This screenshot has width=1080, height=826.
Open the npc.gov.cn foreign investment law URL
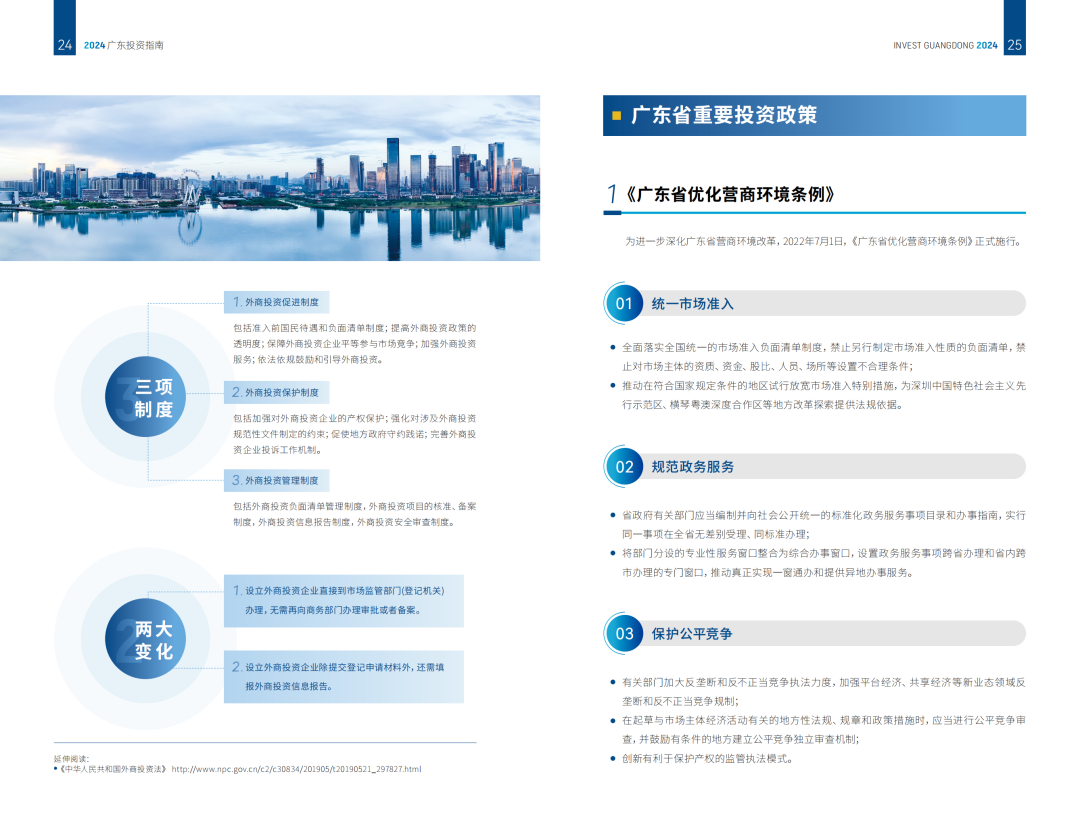tap(296, 769)
